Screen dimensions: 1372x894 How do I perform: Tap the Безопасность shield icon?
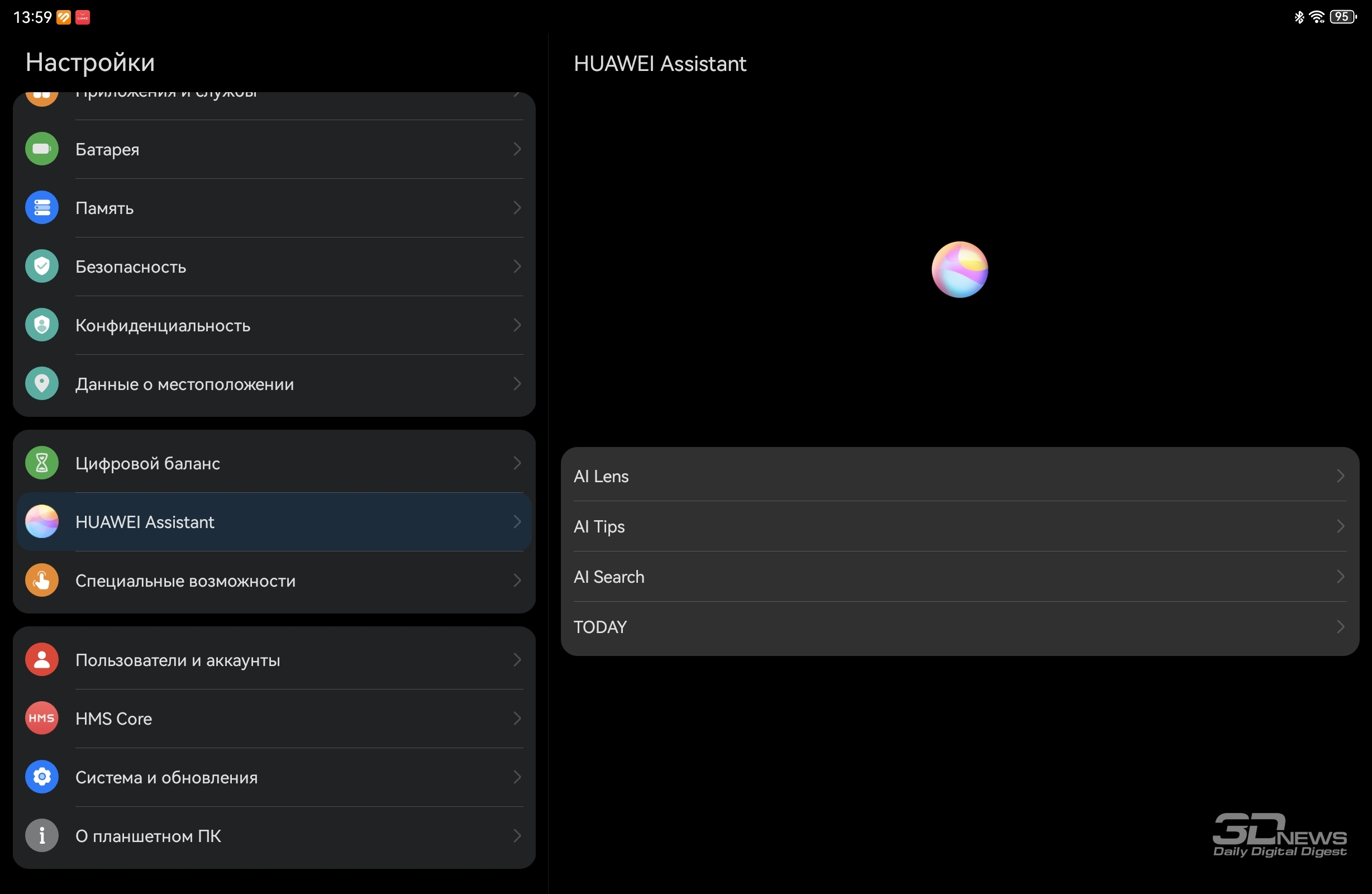tap(41, 267)
